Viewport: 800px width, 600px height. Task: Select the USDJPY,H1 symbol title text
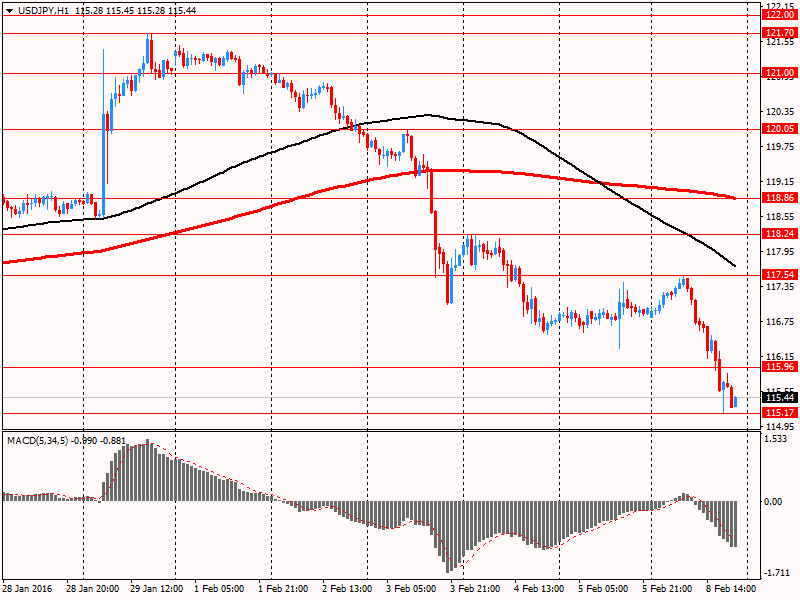click(43, 10)
